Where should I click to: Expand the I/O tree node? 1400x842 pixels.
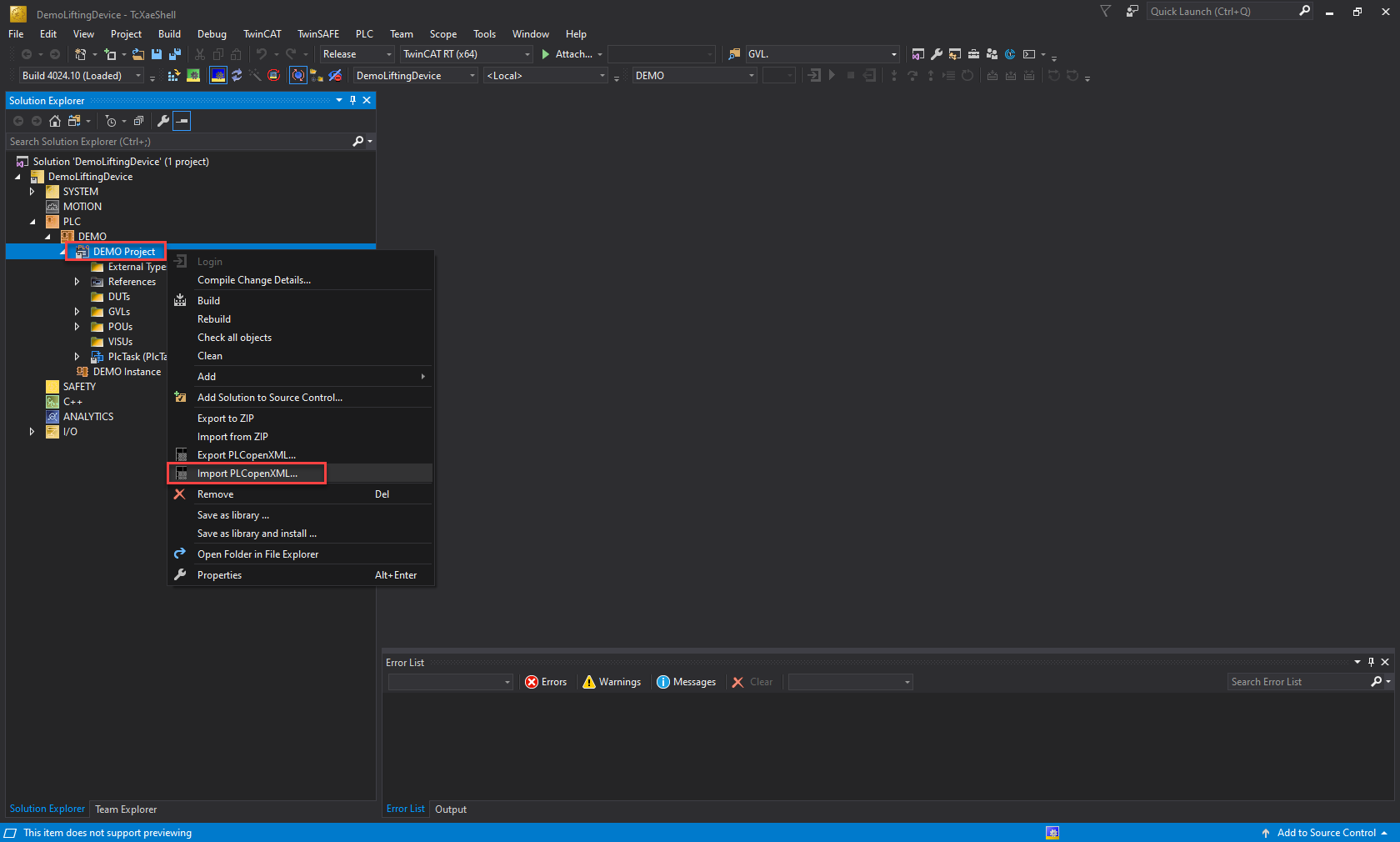point(32,432)
